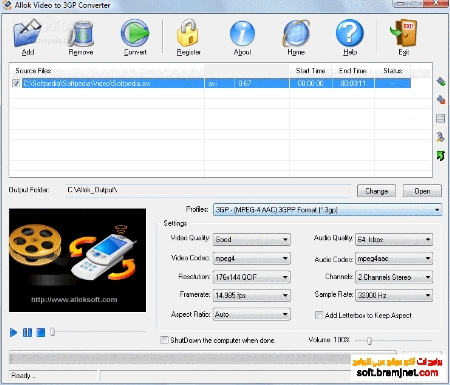Open the Framerate dropdown
The width and height of the screenshot is (450, 385).
coord(252,295)
